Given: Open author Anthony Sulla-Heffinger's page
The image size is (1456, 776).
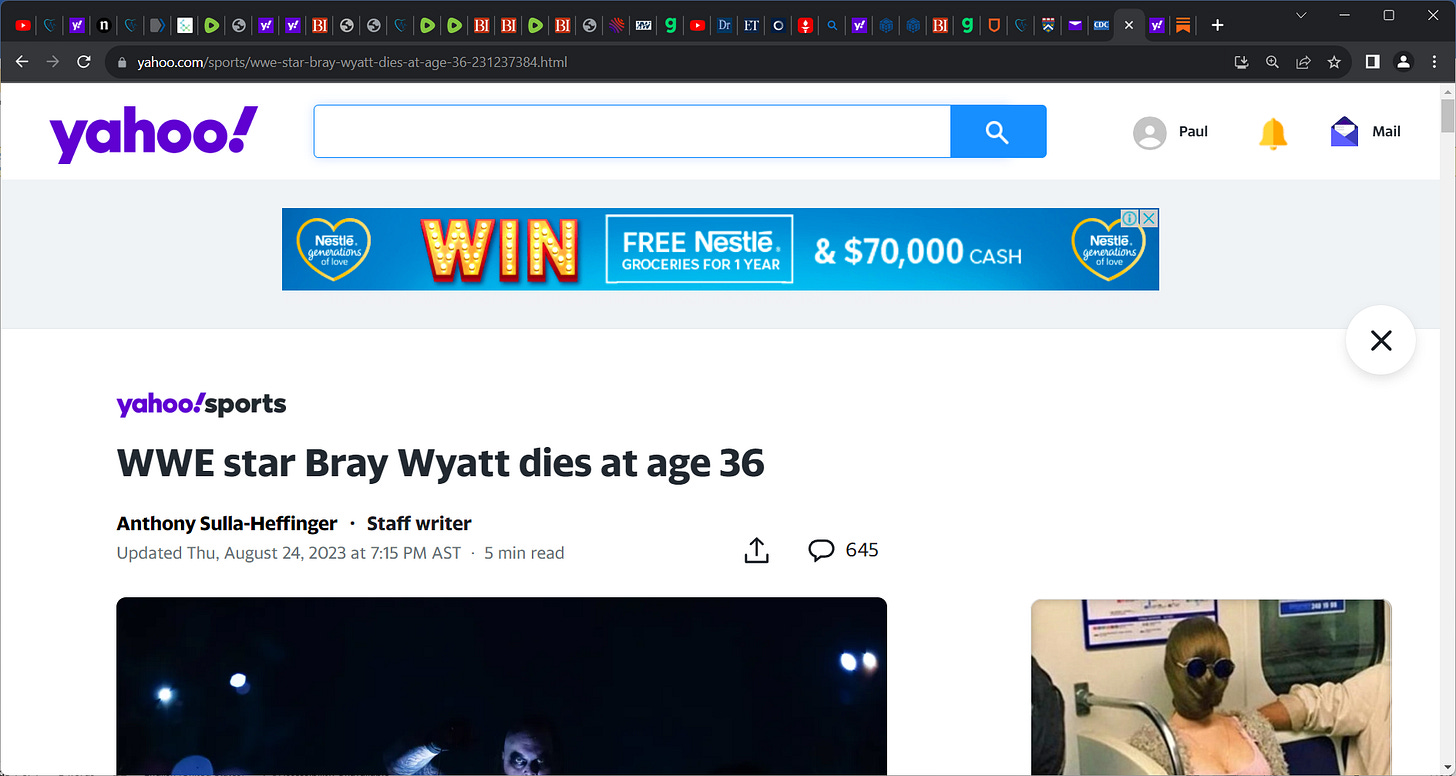Looking at the screenshot, I should pos(227,523).
